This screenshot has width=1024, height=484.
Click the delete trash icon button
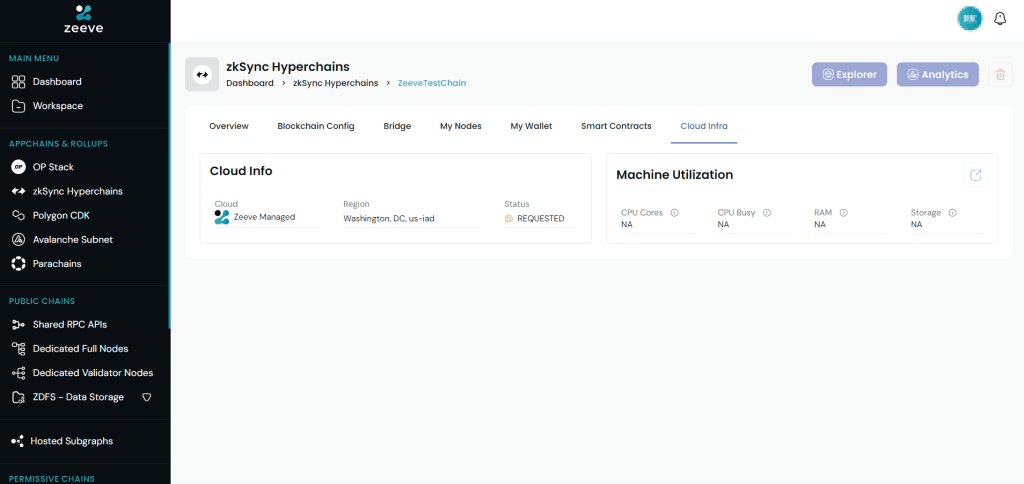click(x=1000, y=74)
